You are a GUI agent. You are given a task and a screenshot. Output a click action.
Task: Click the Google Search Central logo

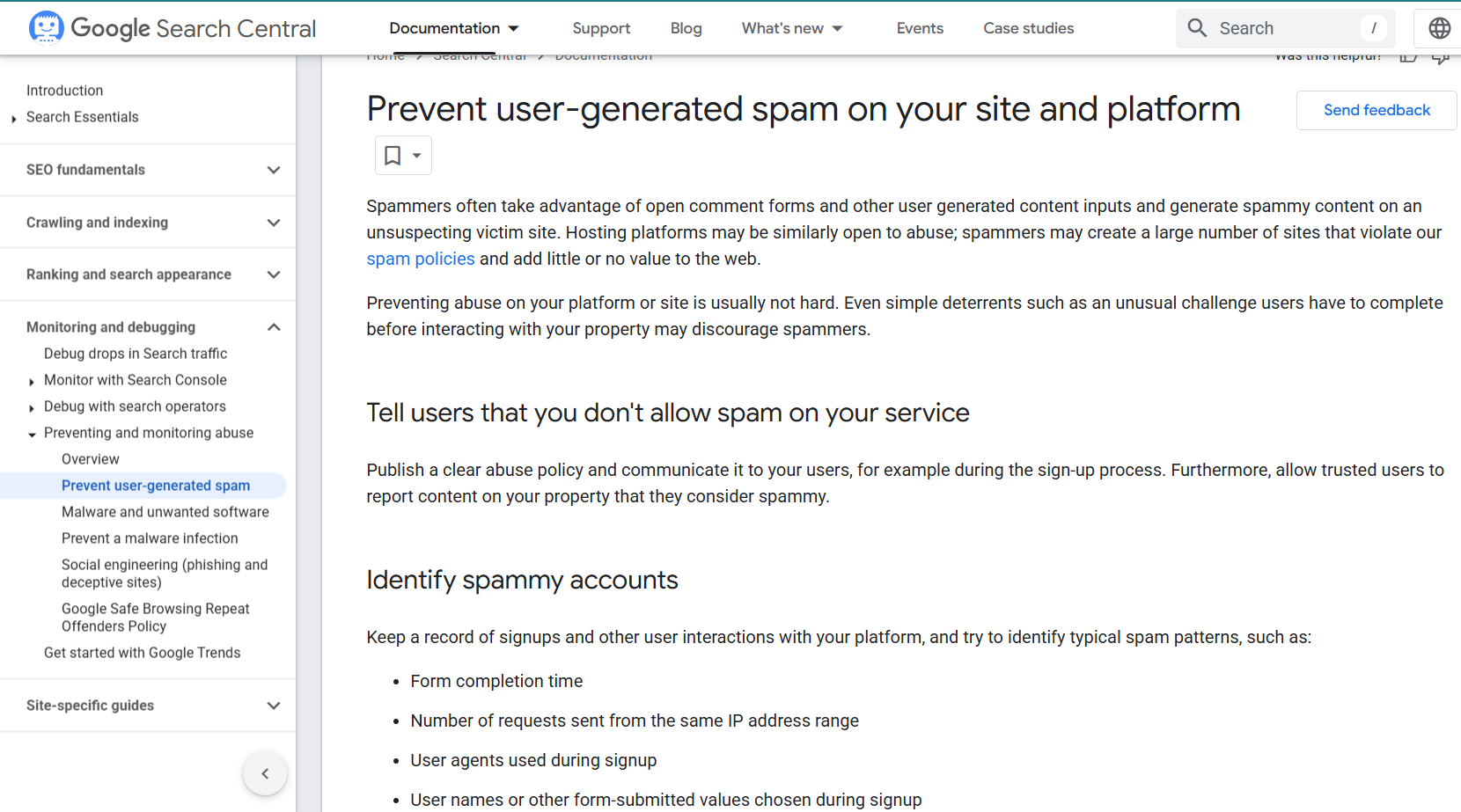pyautogui.click(x=173, y=28)
